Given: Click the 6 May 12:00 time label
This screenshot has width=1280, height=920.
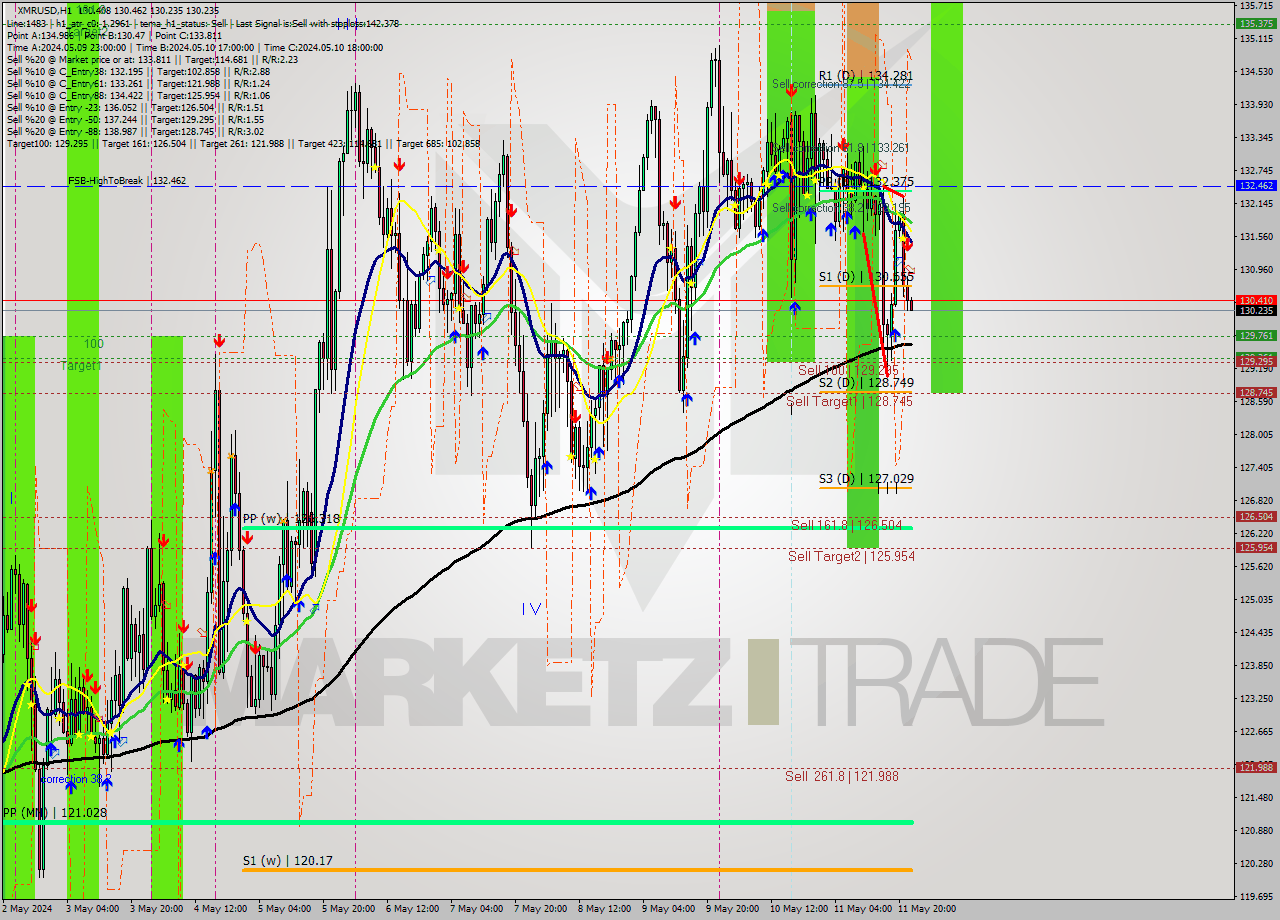Looking at the screenshot, I should click(412, 909).
